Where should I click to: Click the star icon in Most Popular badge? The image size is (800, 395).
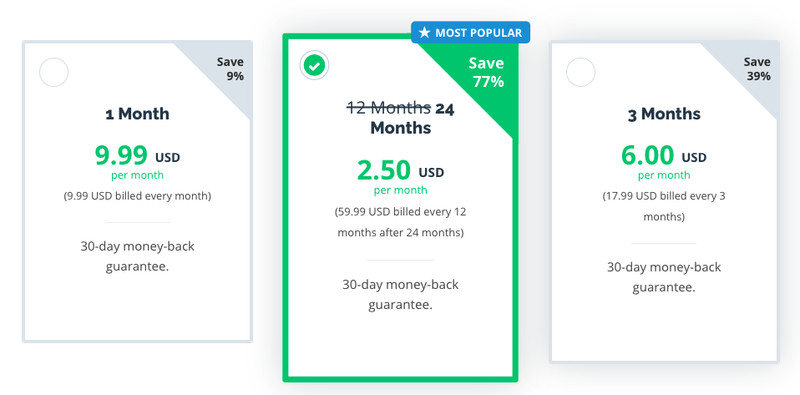tap(424, 33)
